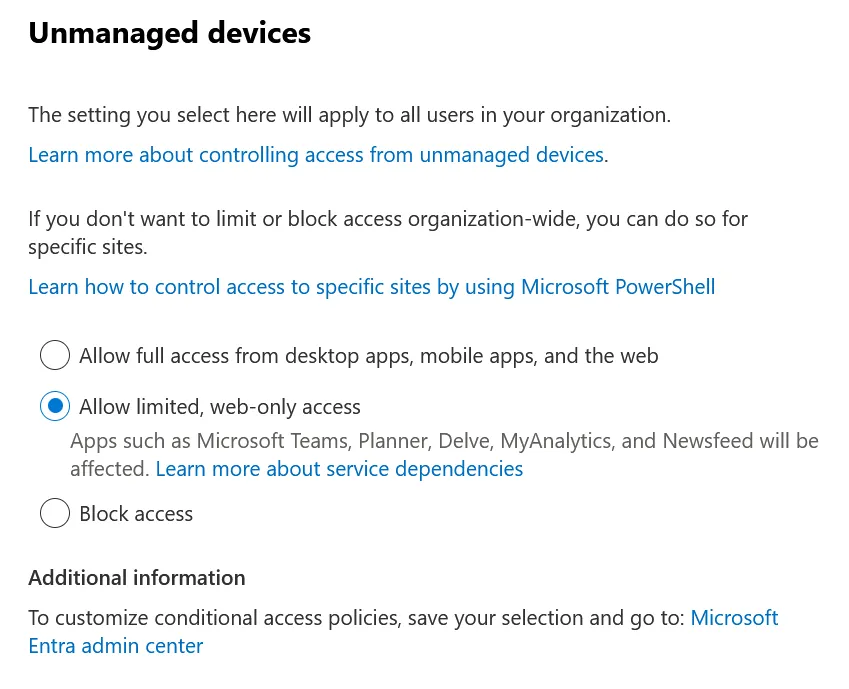Enable Allow limited, web-only access option
Image resolution: width=849 pixels, height=689 pixels.
point(55,406)
